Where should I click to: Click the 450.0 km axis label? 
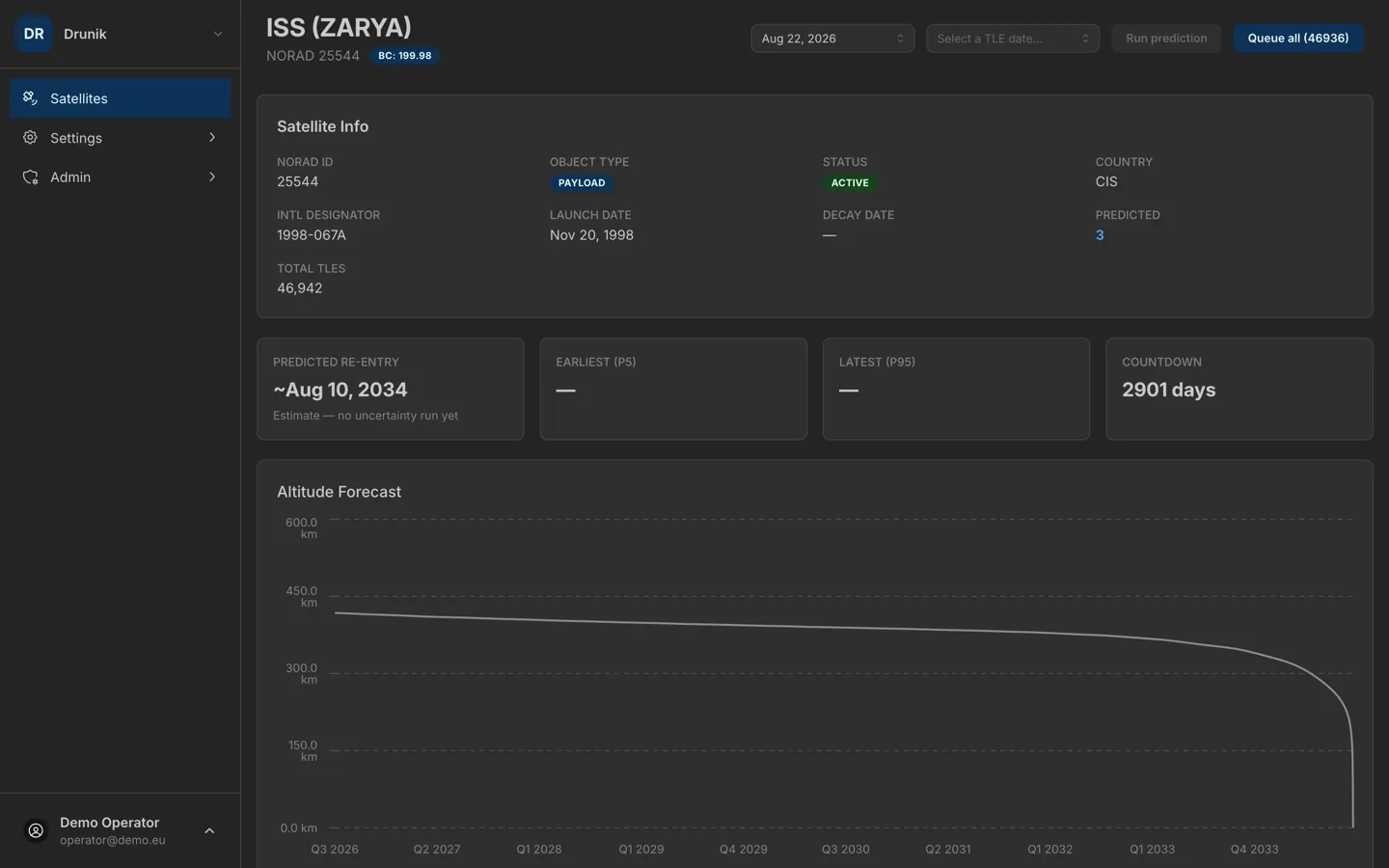click(302, 597)
